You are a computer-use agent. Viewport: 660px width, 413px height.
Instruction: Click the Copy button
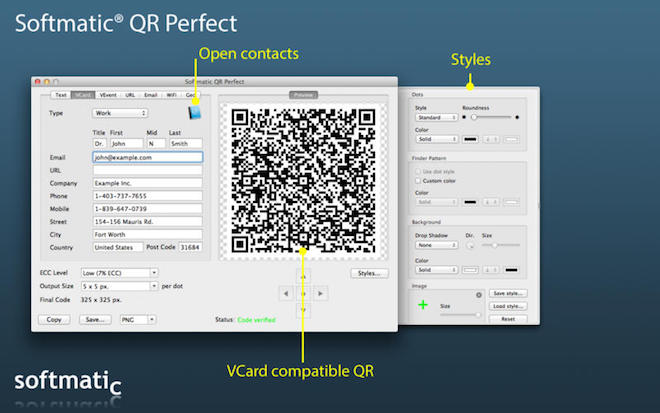point(54,320)
